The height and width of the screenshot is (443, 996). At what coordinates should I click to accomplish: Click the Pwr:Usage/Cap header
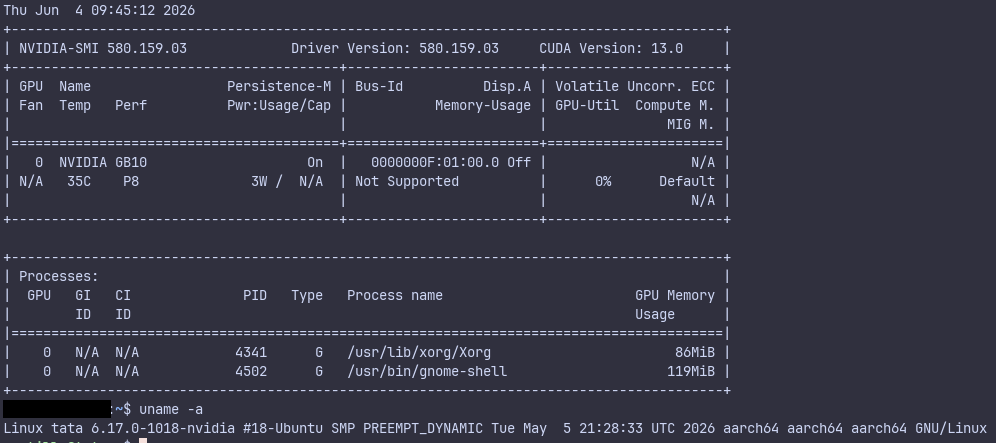click(x=279, y=106)
